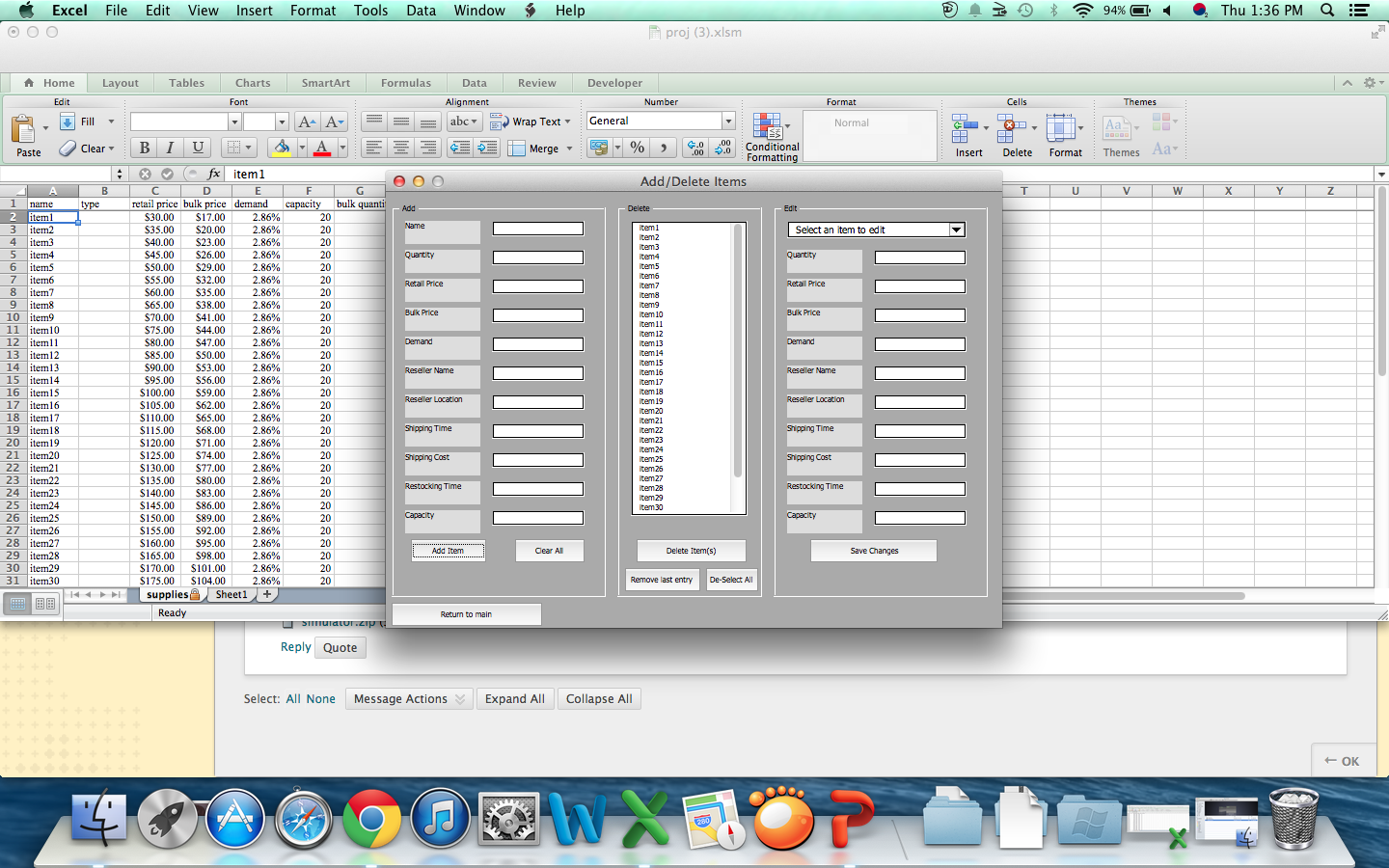Select the increase font size icon
This screenshot has height=868, width=1389.
(x=307, y=123)
